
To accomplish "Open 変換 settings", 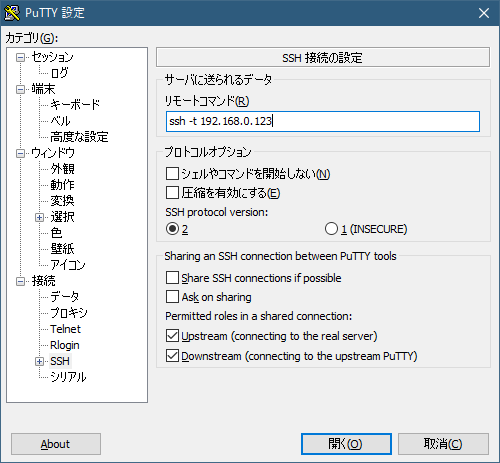I will pos(62,201).
